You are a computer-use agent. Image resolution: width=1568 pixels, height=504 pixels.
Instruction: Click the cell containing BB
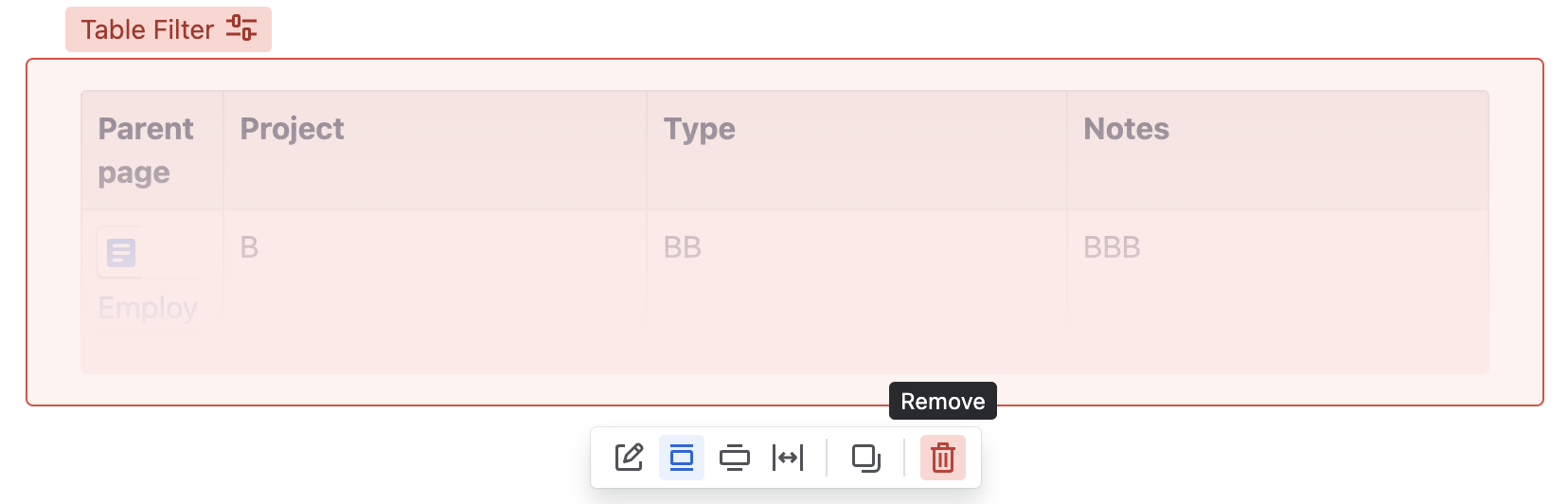857,270
